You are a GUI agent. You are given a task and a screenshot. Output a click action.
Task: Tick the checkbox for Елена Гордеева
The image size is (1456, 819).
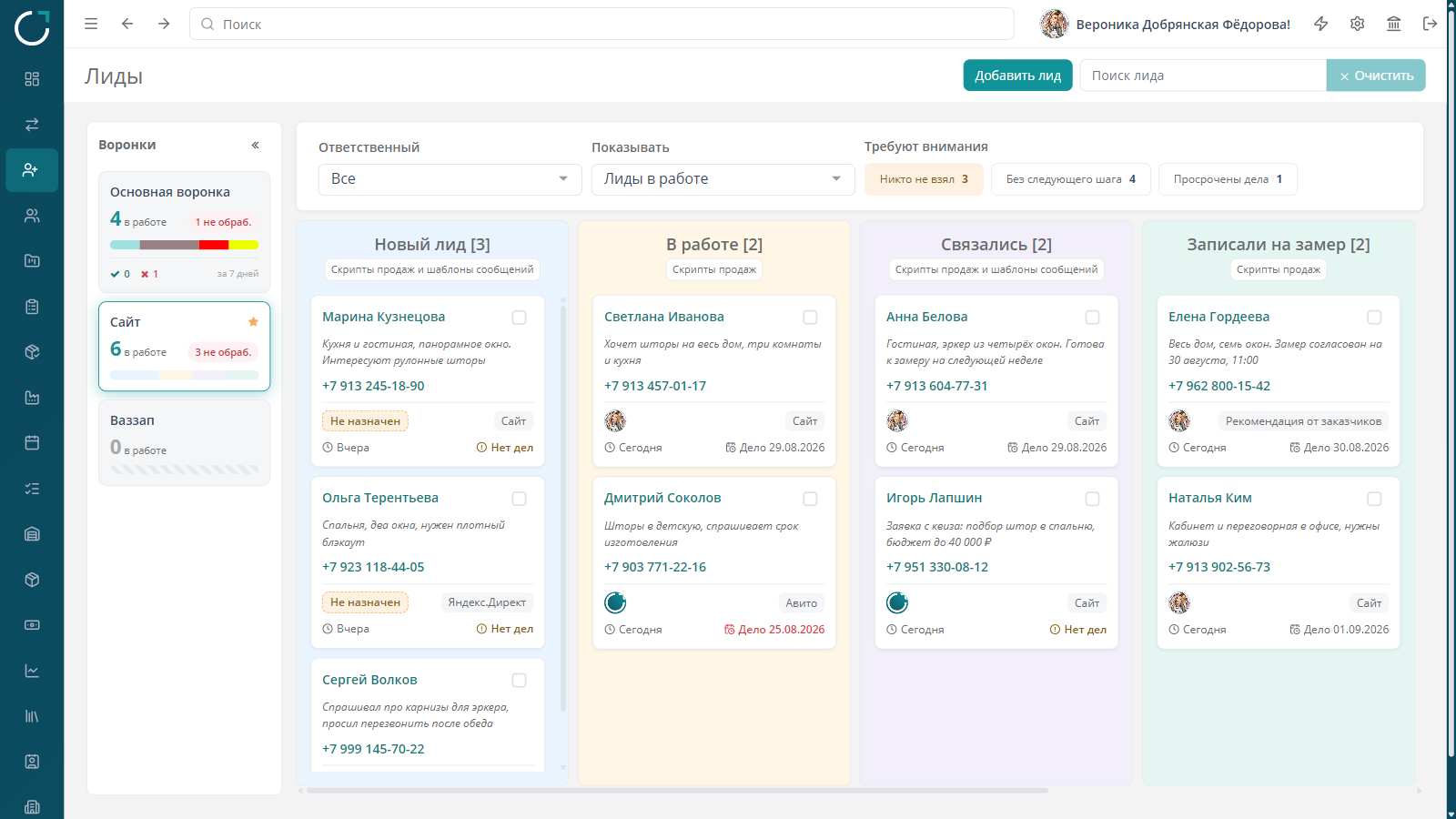point(1374,318)
